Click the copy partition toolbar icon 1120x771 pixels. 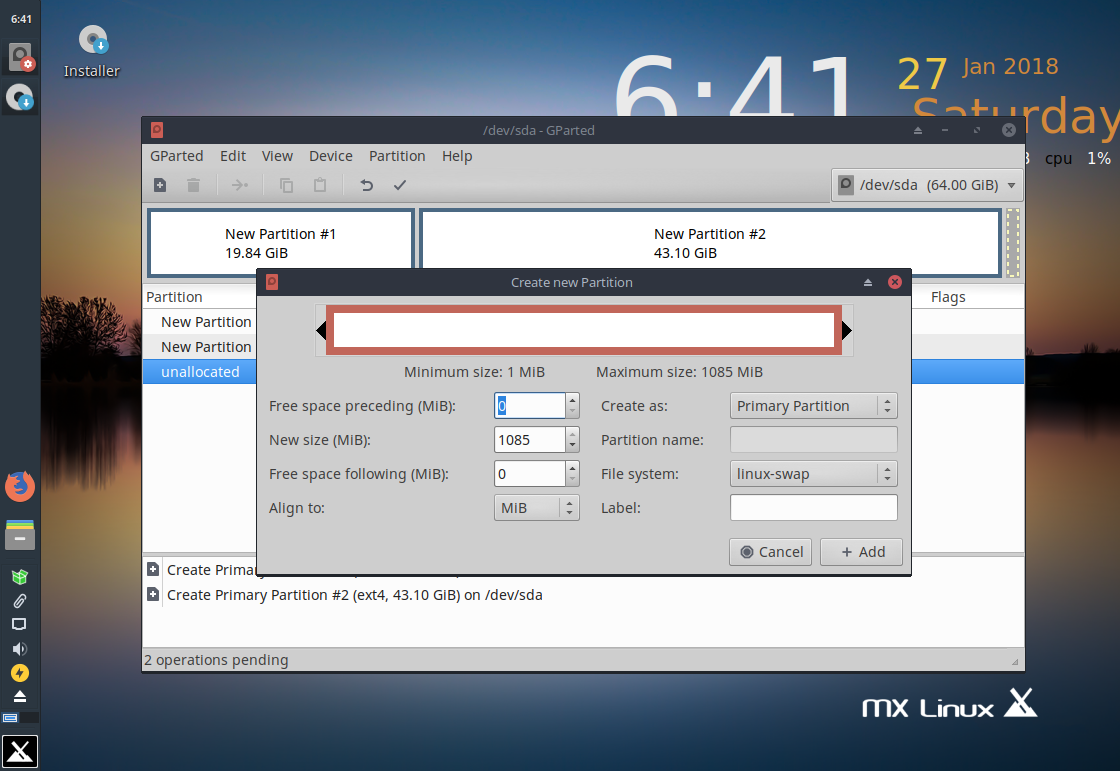click(x=286, y=185)
